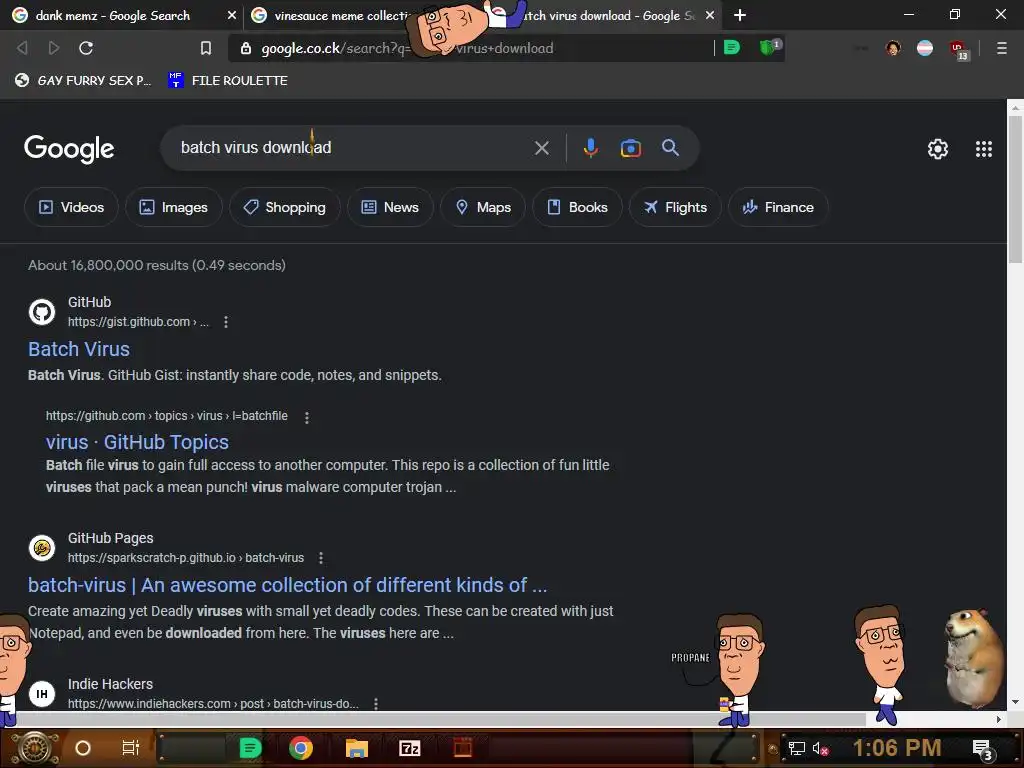Open the virus · GitHub Topics result
1024x768 pixels.
pyautogui.click(x=137, y=442)
